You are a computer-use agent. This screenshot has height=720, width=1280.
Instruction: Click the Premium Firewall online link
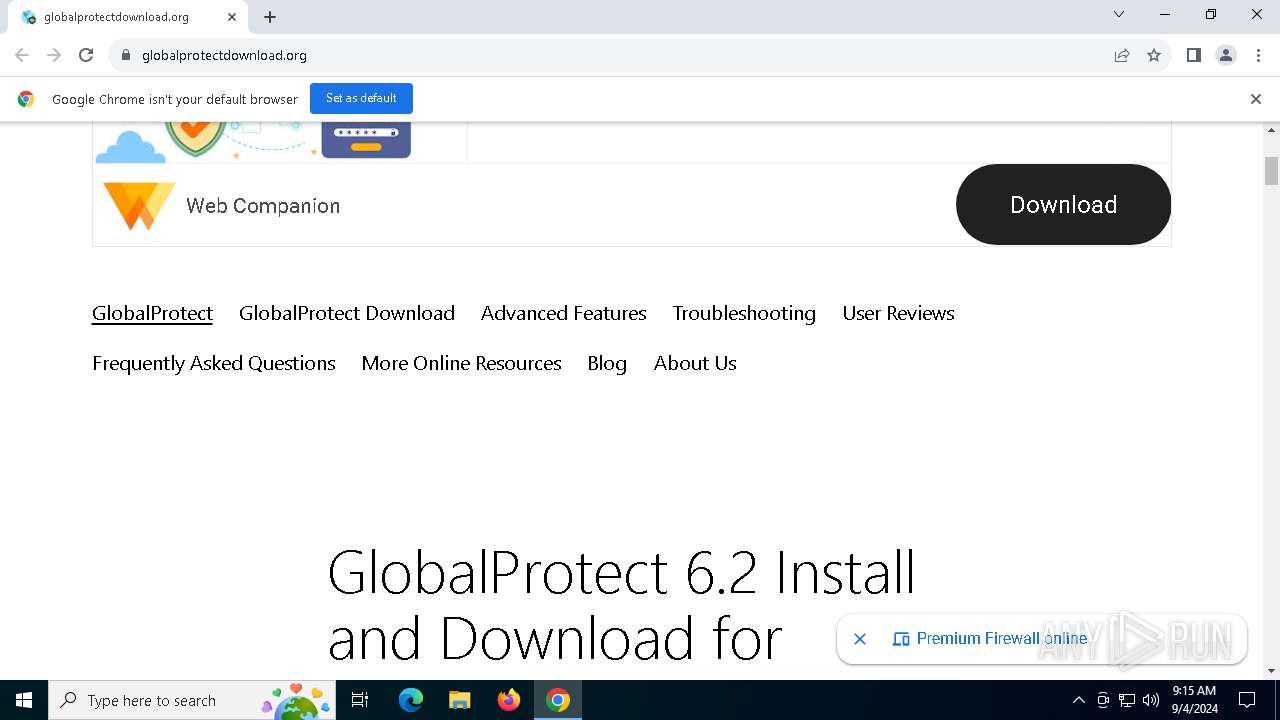1001,638
